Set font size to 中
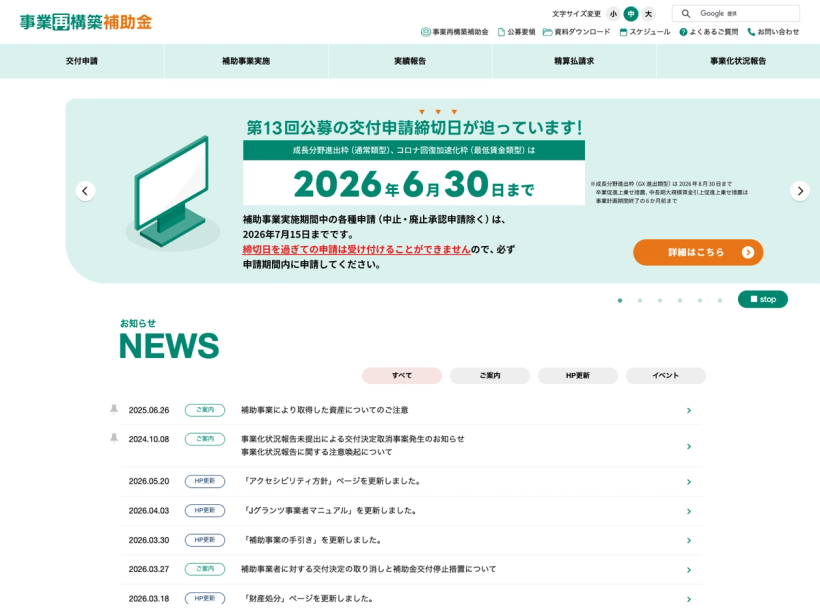Viewport: 820px width, 615px height. click(x=631, y=14)
